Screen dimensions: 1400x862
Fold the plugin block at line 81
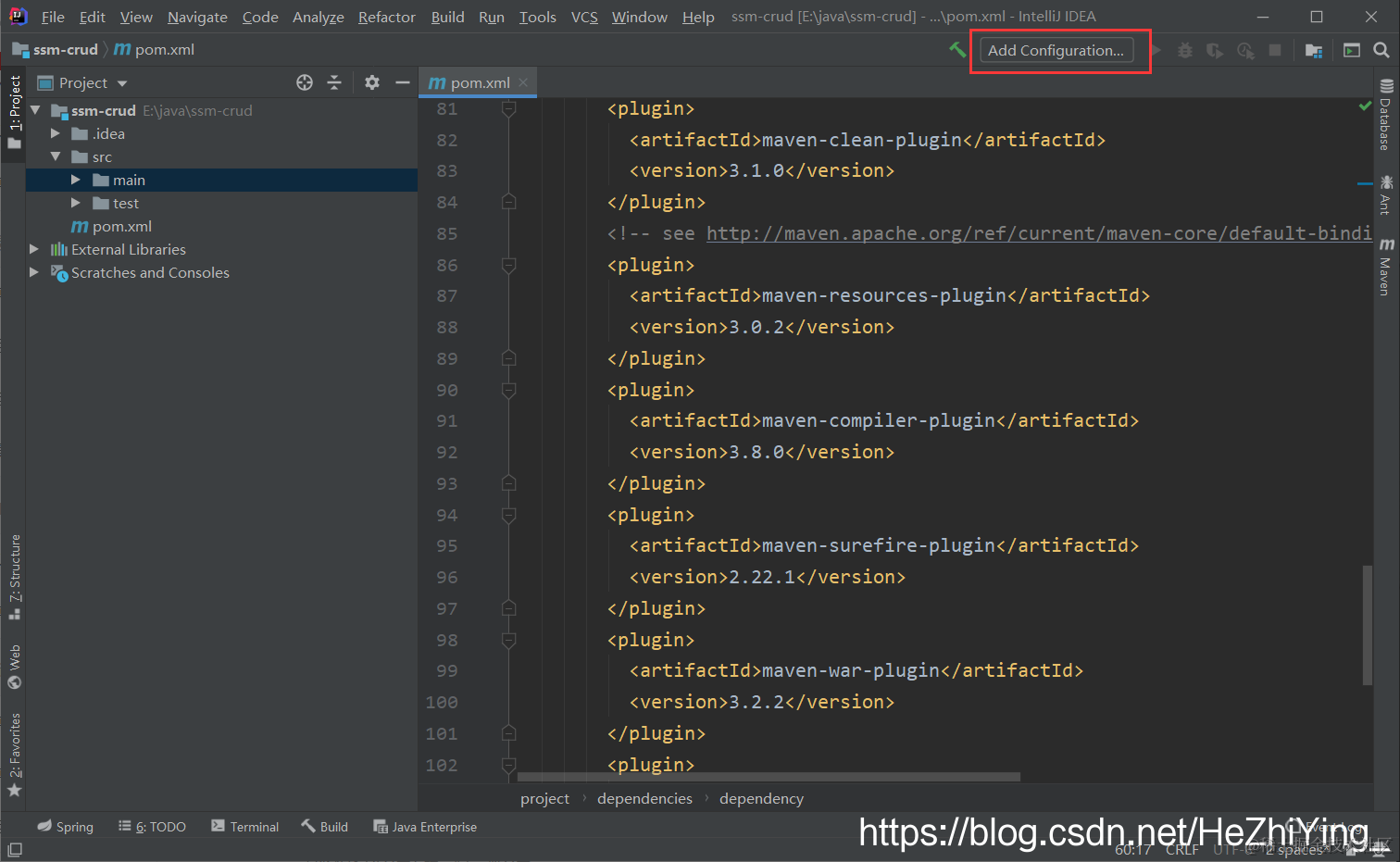508,109
